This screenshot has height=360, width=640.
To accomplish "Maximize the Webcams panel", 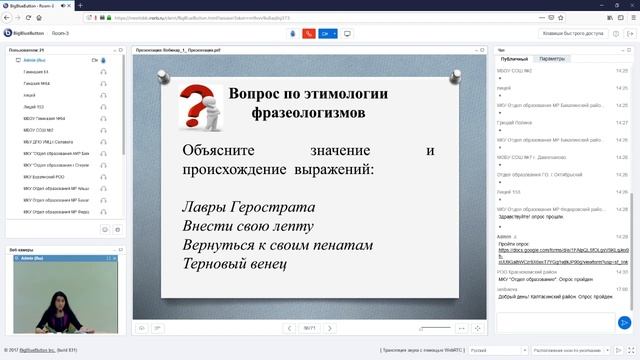I will point(121,249).
